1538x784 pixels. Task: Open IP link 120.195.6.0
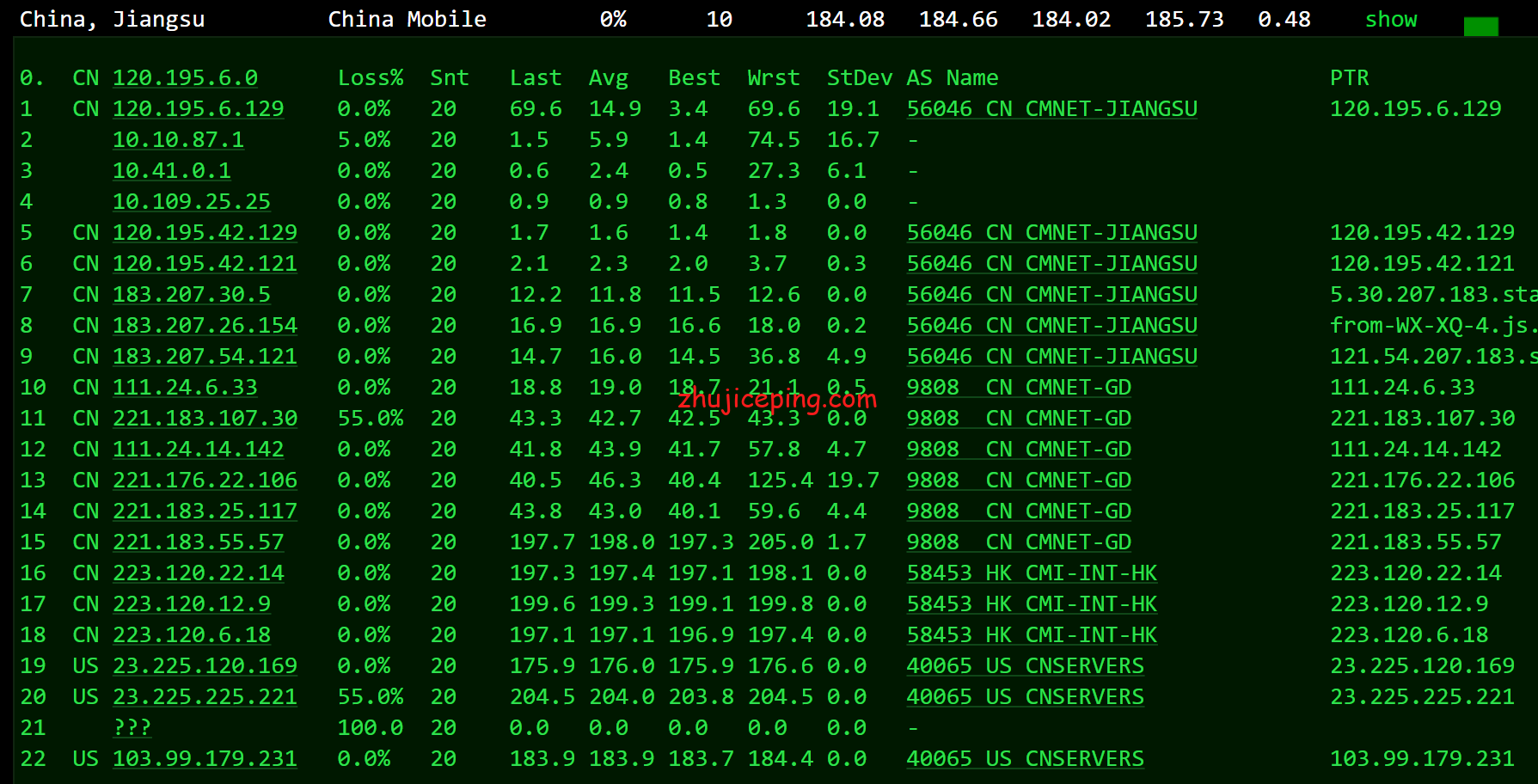click(185, 77)
